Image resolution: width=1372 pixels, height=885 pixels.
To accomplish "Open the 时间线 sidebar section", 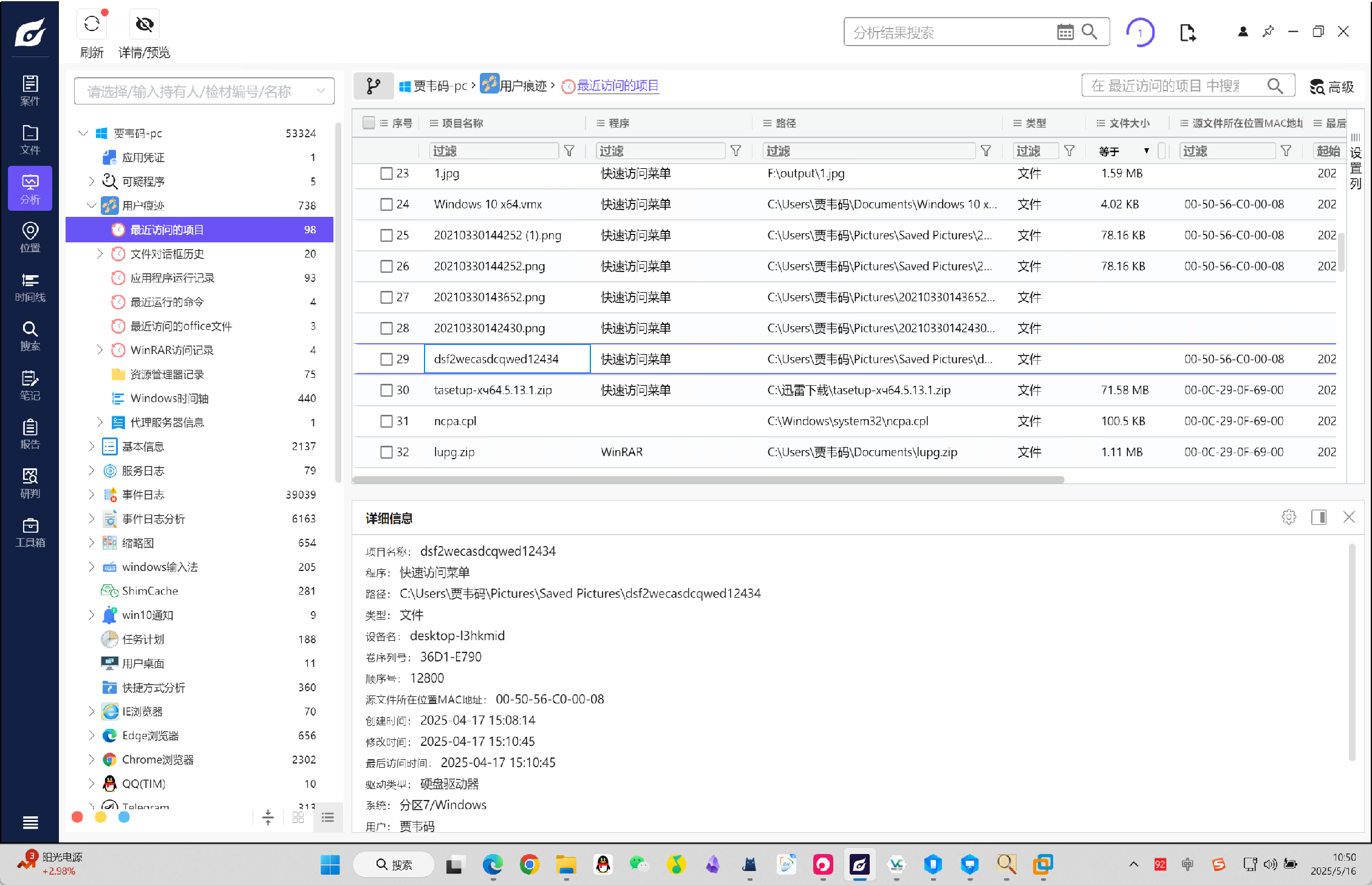I will pos(30,287).
